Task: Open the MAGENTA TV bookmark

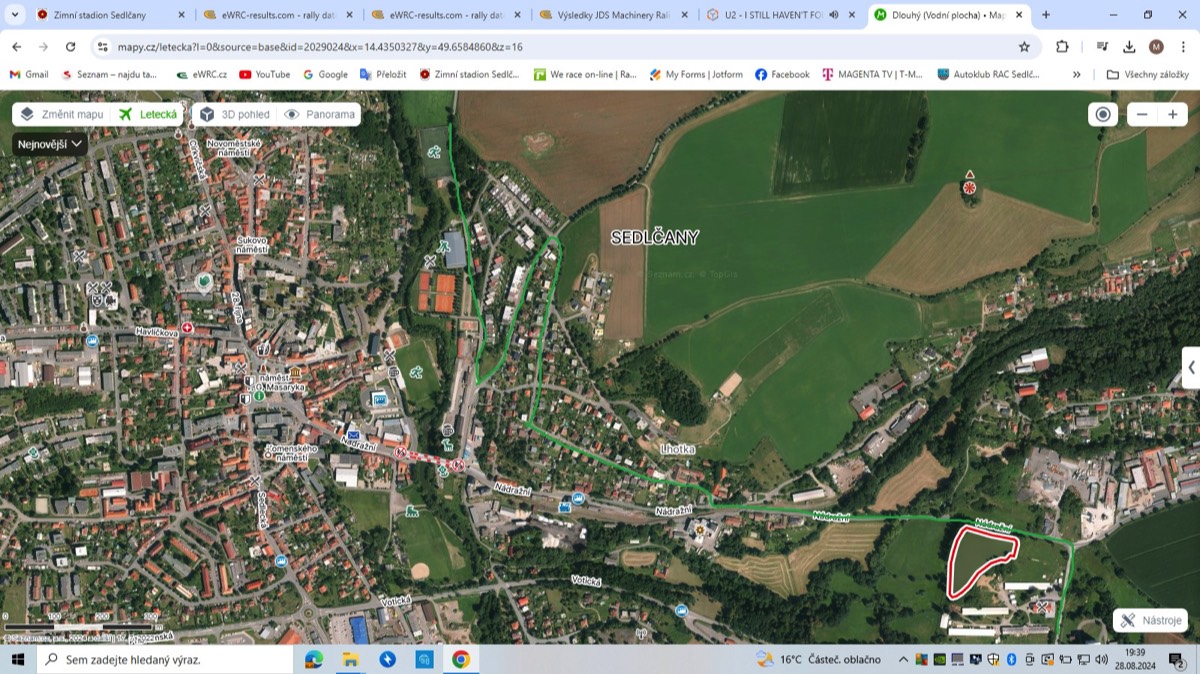Action: point(872,74)
